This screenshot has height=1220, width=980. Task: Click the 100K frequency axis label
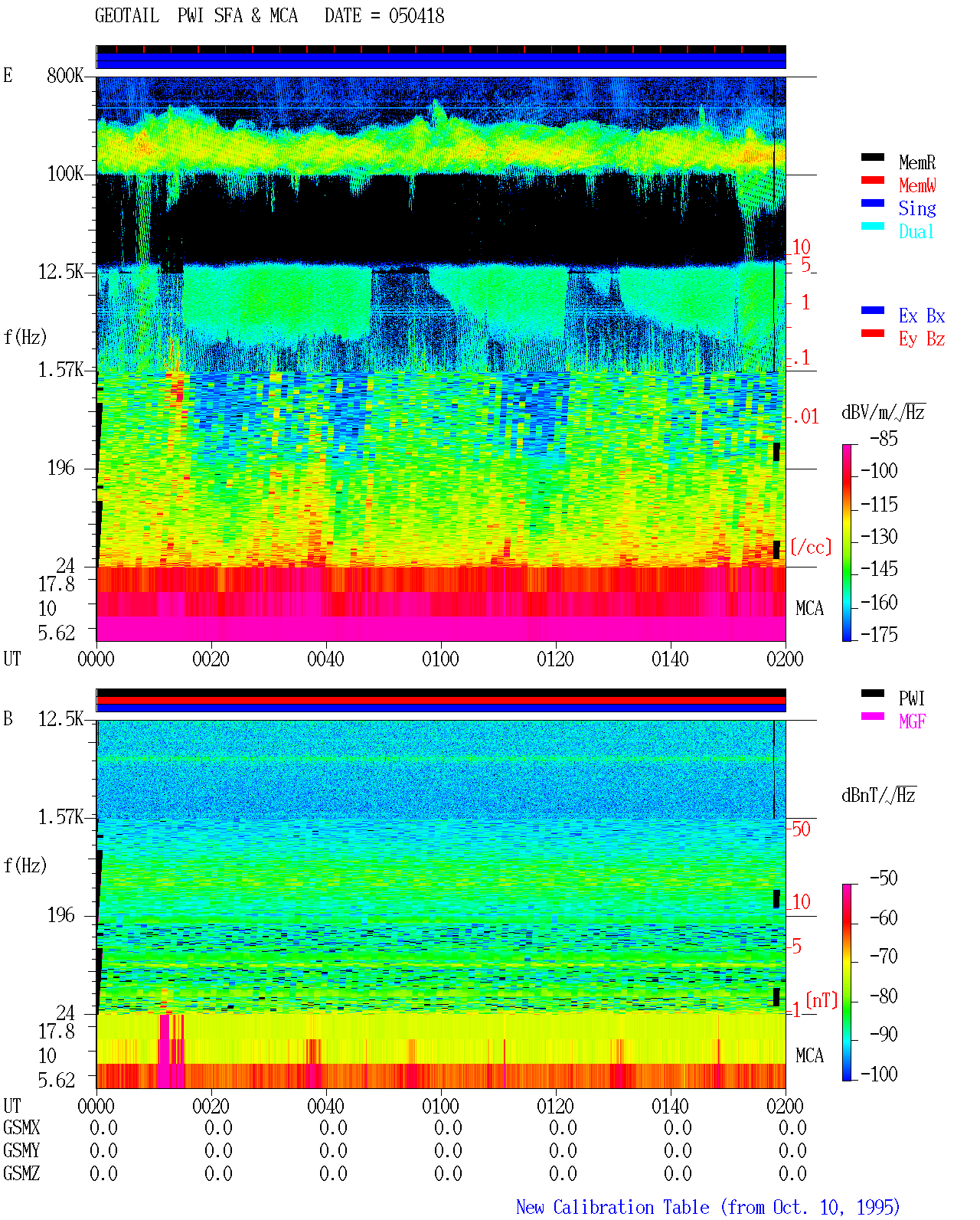(x=65, y=174)
